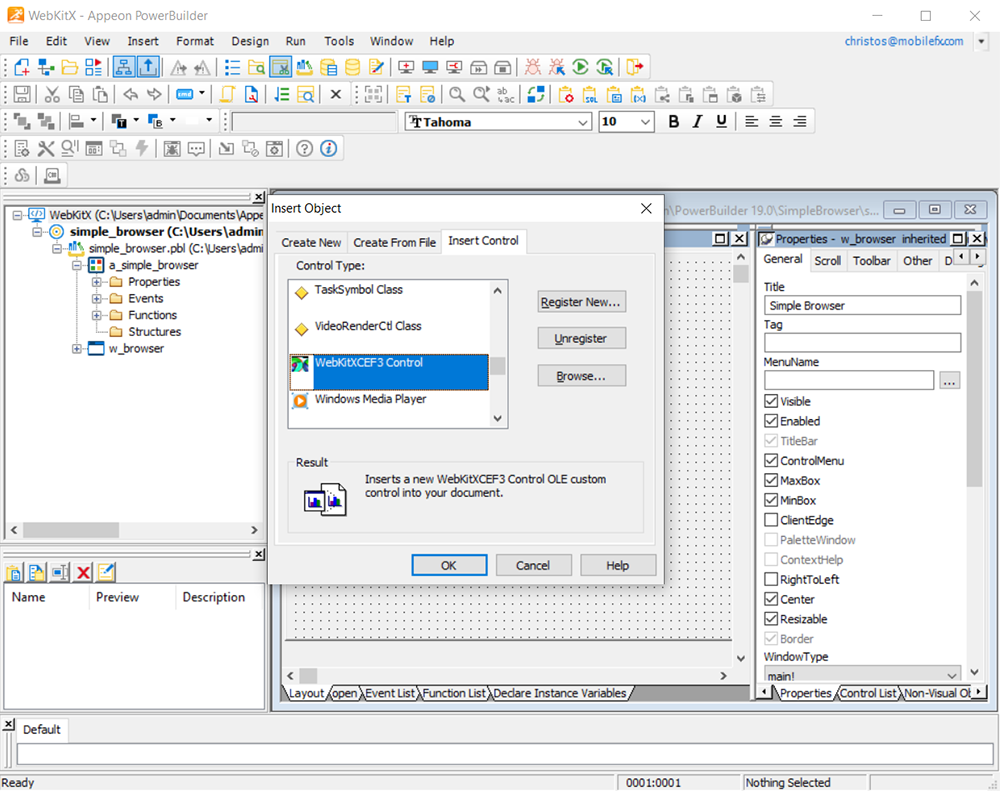Expand the Events folder in tree
The width and height of the screenshot is (1000, 791).
click(x=96, y=298)
